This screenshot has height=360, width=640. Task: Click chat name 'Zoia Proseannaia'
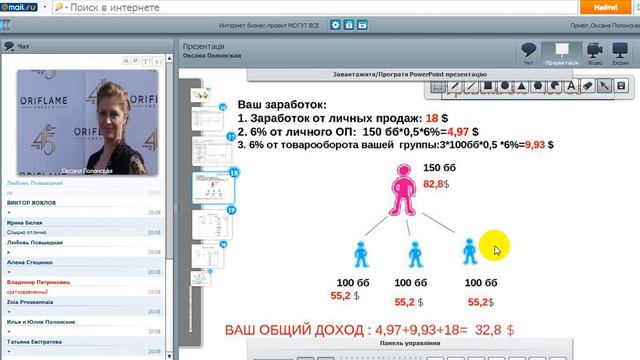coord(30,302)
